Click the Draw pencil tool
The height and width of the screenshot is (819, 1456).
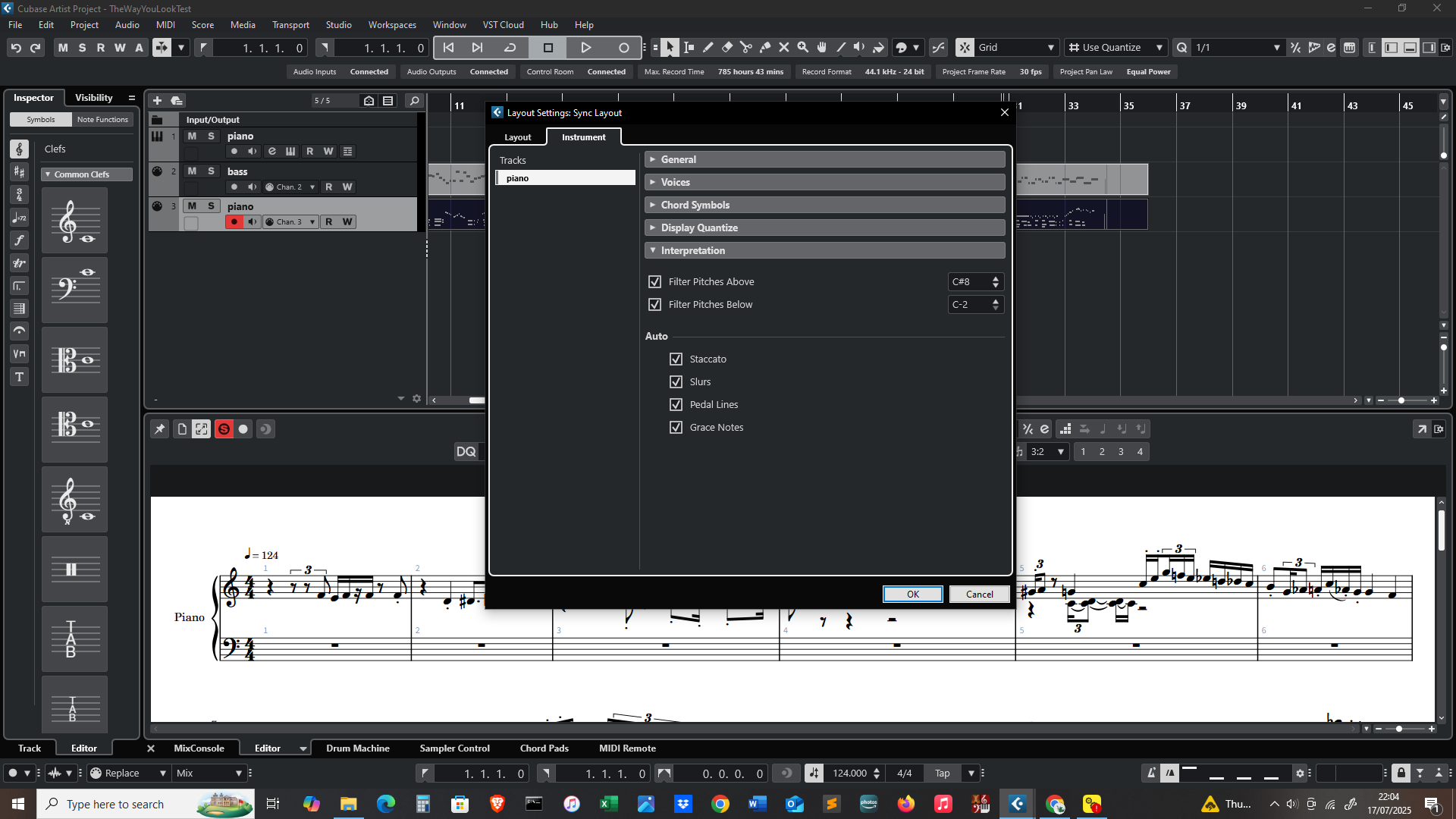click(x=708, y=47)
